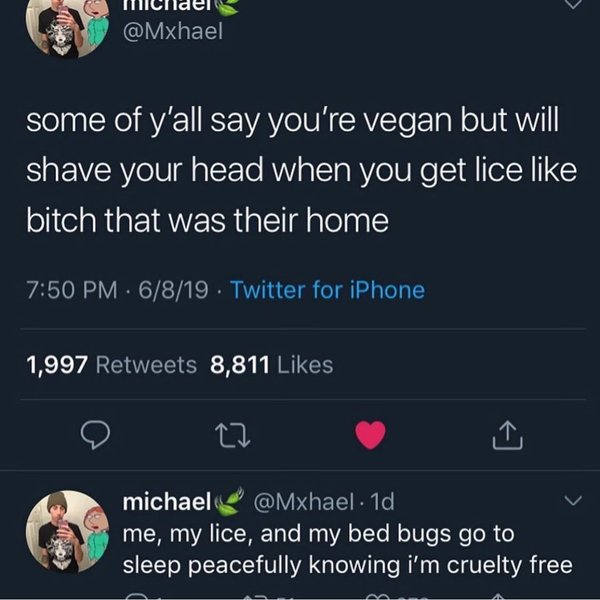View the list of 1,997 Retweets
This screenshot has height=600, width=600.
click(111, 365)
